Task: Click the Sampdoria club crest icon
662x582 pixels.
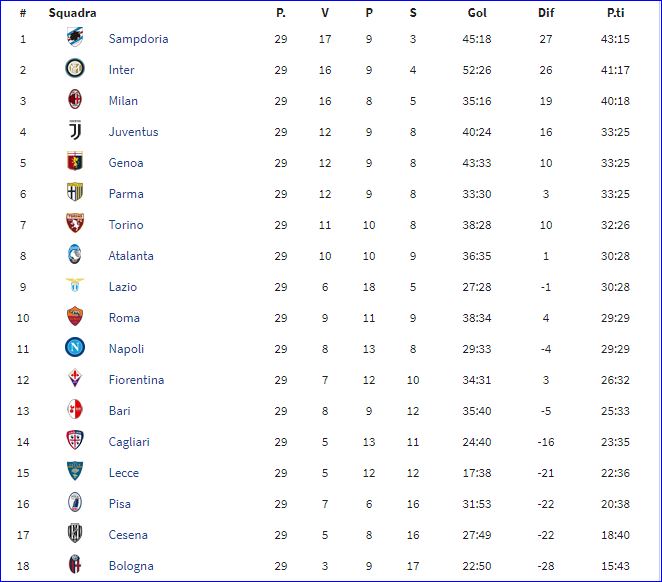Action: click(x=75, y=38)
